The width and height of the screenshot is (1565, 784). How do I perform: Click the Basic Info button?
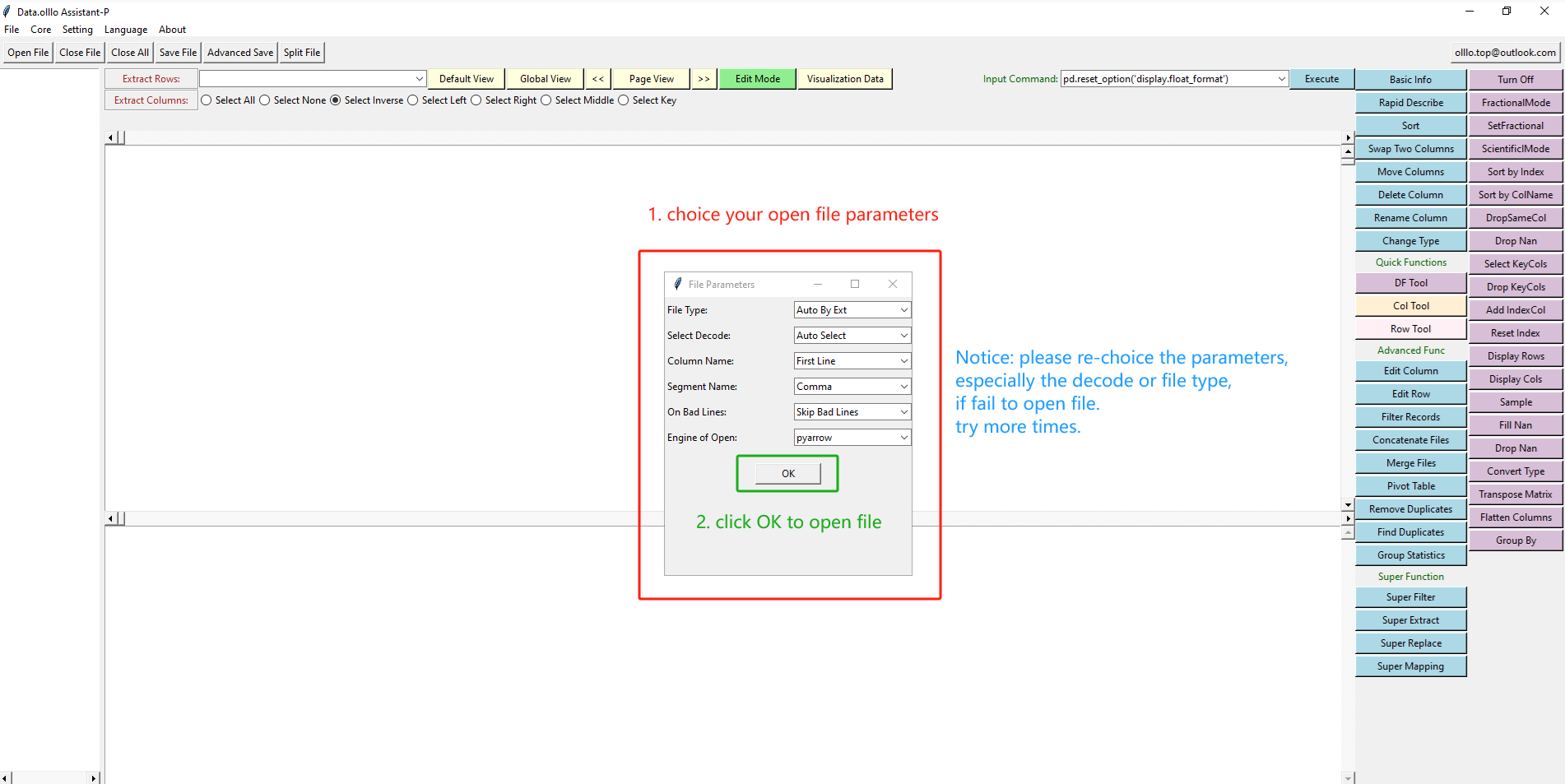pyautogui.click(x=1410, y=80)
